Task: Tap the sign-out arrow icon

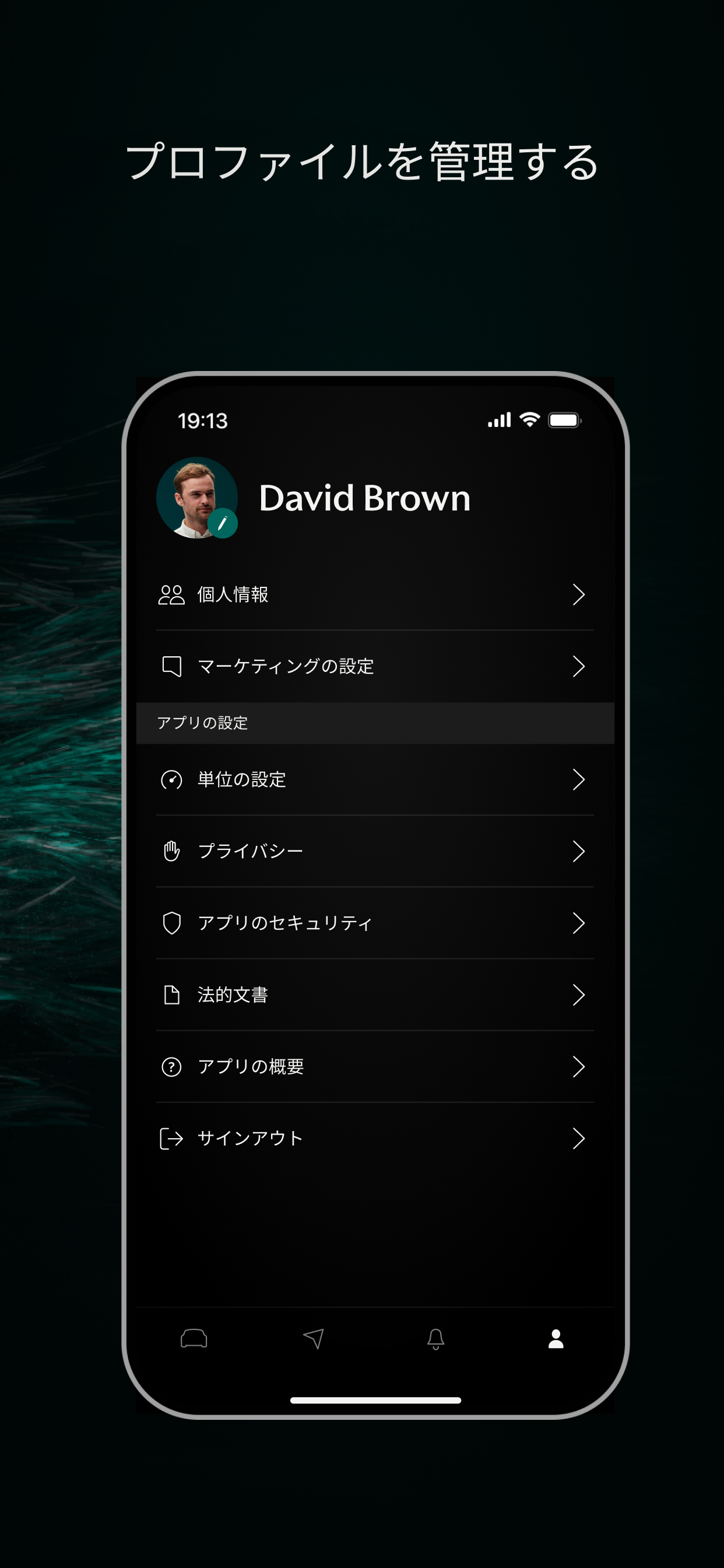Action: pyautogui.click(x=171, y=1138)
